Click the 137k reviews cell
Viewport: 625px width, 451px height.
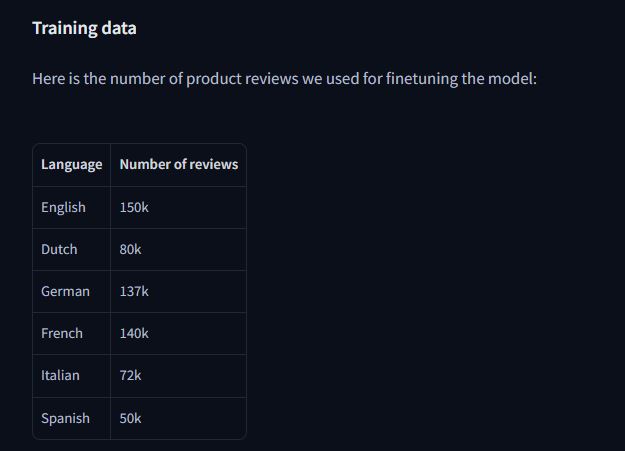179,291
